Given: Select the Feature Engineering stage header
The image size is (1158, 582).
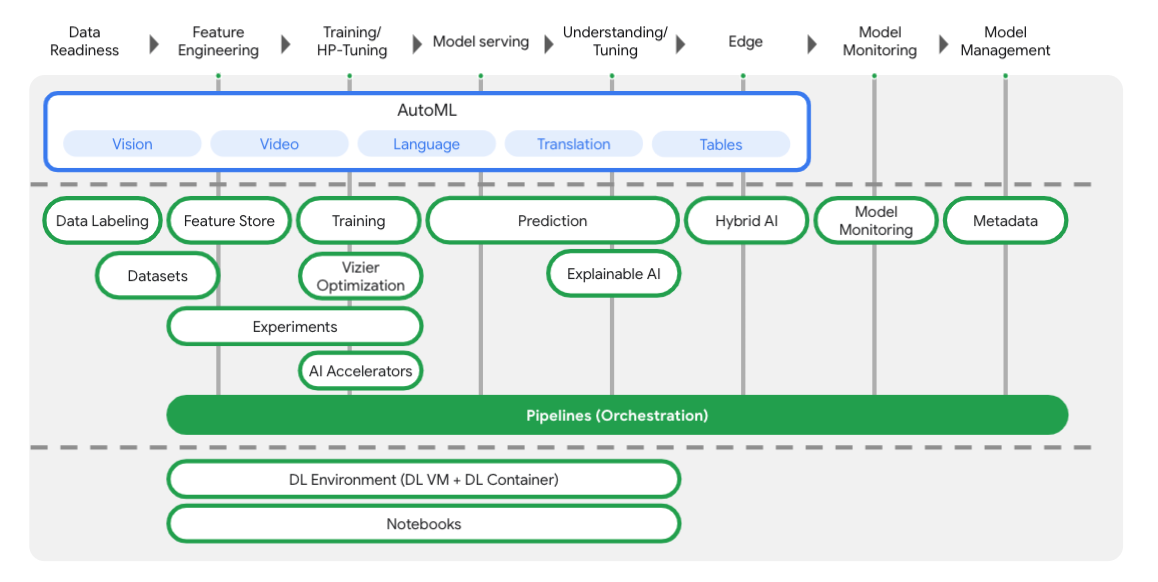Looking at the screenshot, I should [218, 42].
